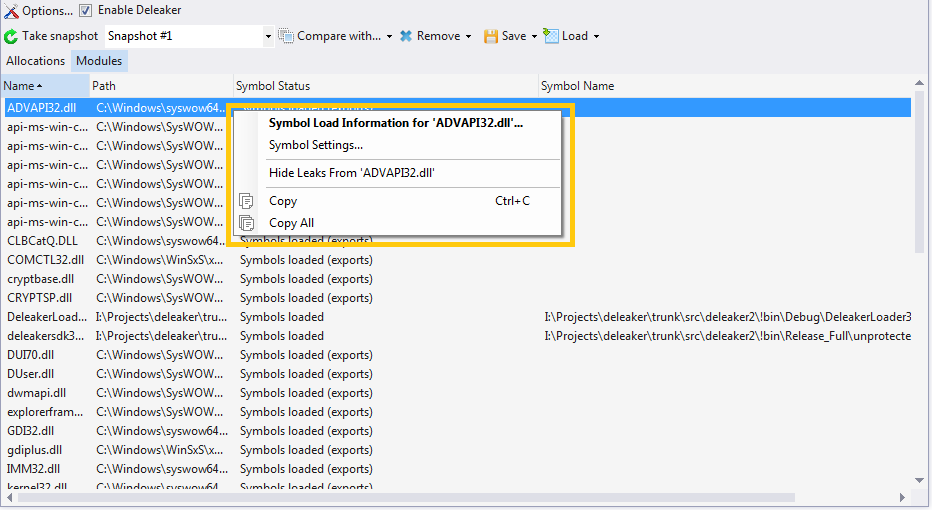The width and height of the screenshot is (932, 510).
Task: Click the horizontal scrollbar thumb
Action: click(406, 498)
